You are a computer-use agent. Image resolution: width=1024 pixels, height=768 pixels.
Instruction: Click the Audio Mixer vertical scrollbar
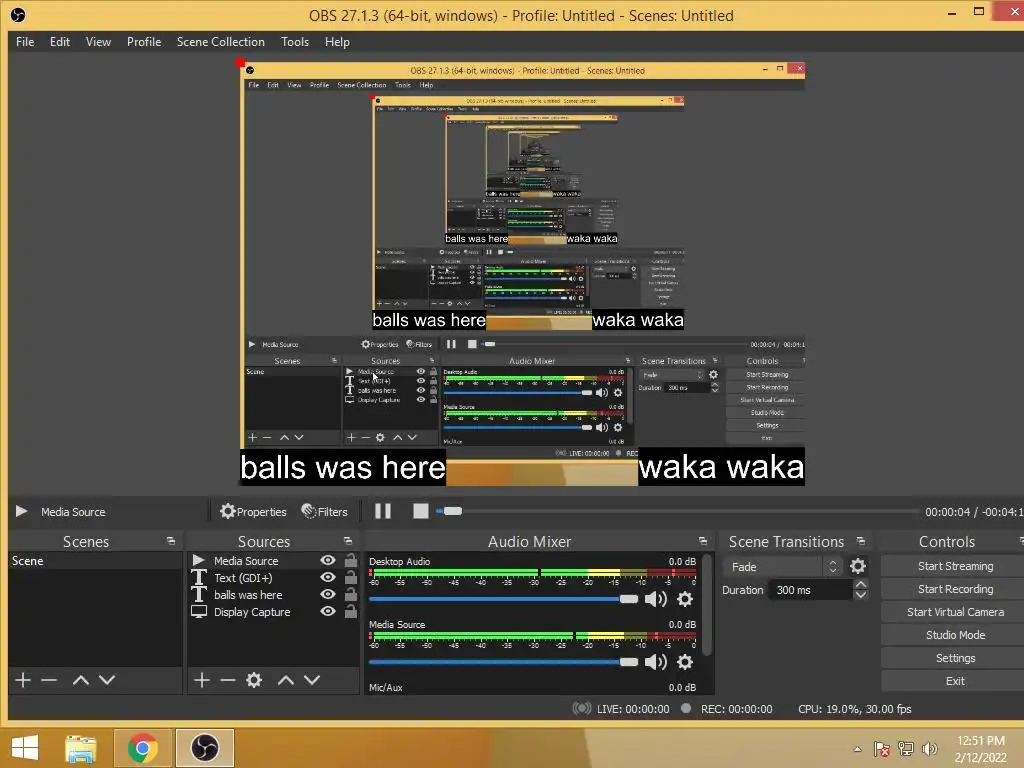pos(707,604)
